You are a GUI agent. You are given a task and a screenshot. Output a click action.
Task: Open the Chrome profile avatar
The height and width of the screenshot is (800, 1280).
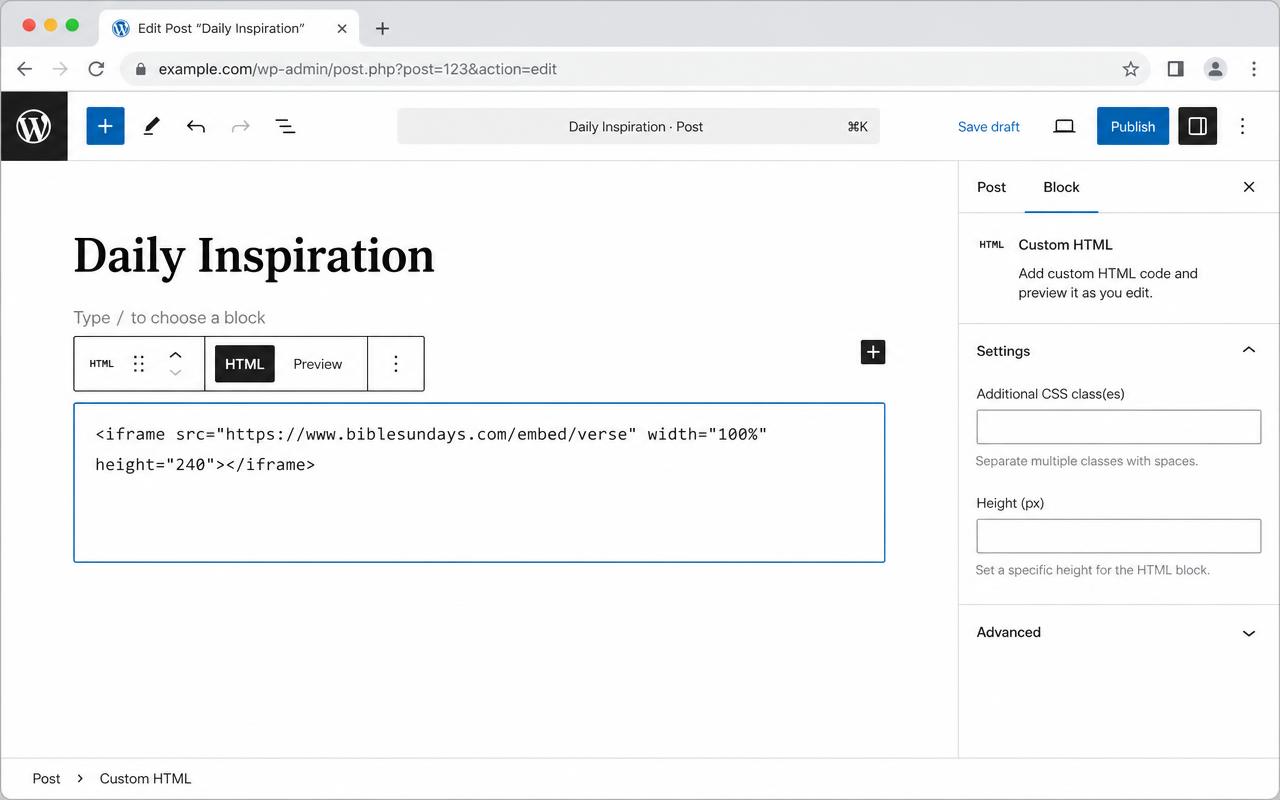pos(1215,69)
